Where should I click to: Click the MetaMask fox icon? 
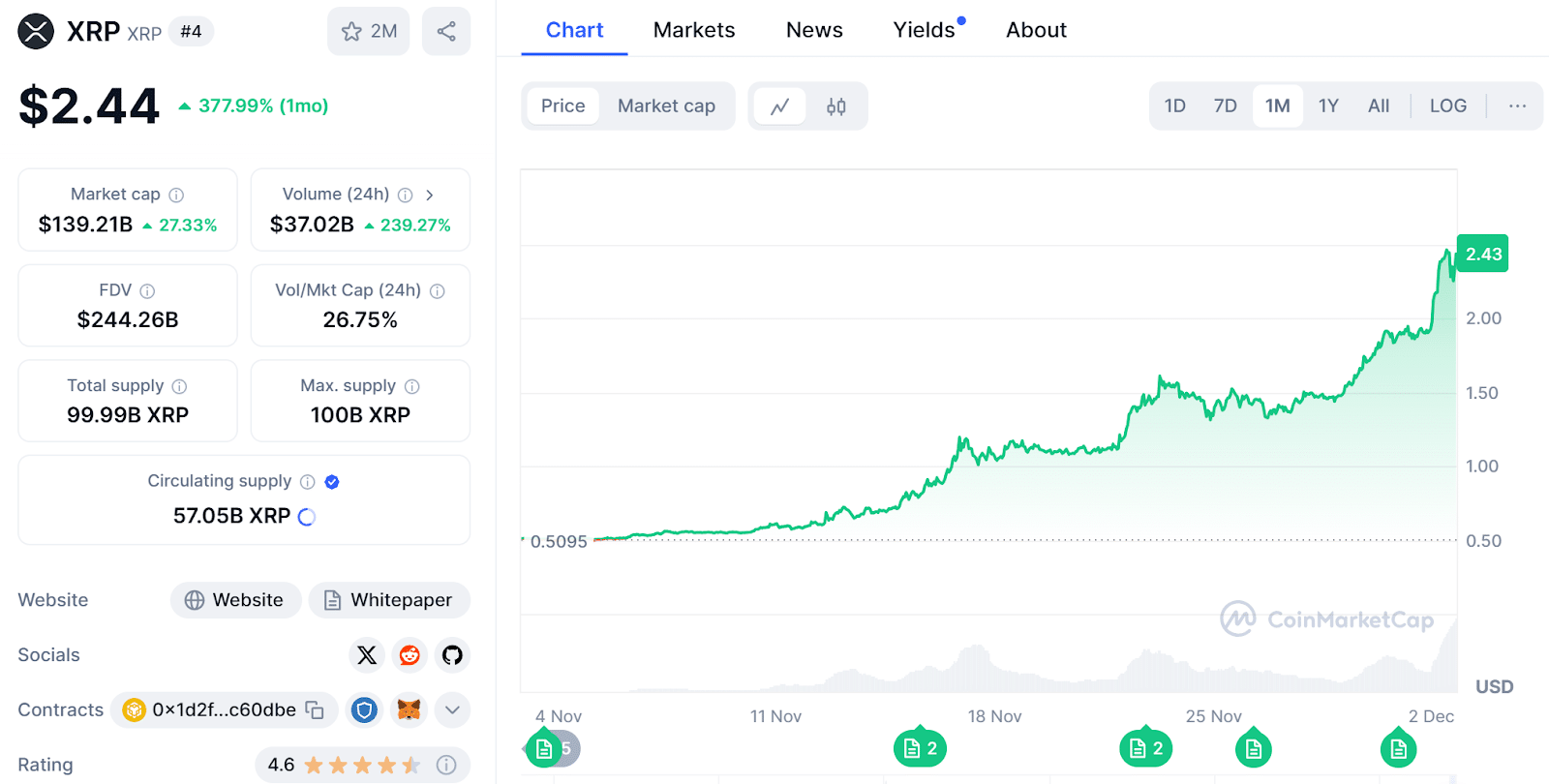tap(410, 710)
